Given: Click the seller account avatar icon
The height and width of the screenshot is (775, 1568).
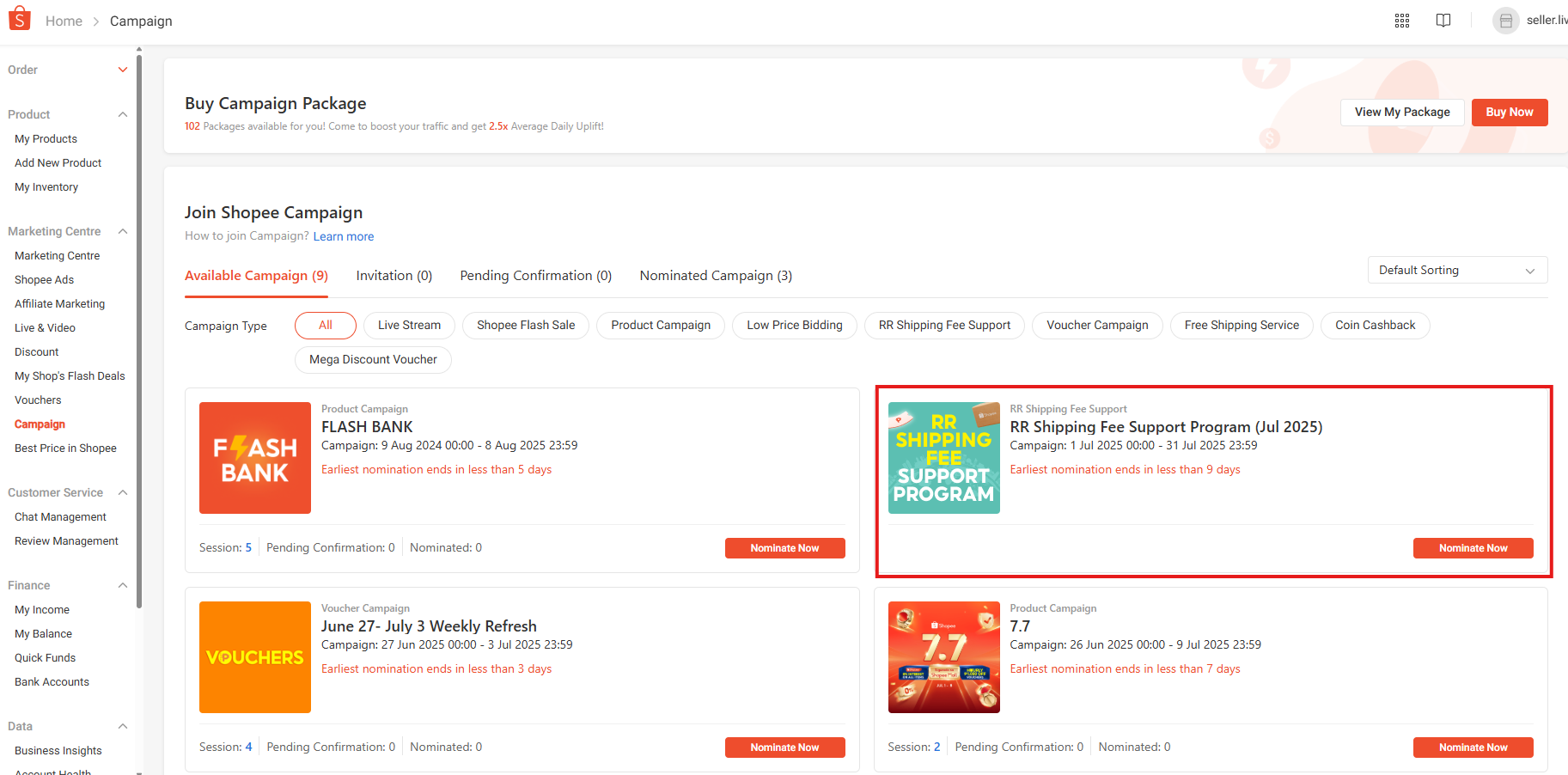Looking at the screenshot, I should coord(1505,21).
